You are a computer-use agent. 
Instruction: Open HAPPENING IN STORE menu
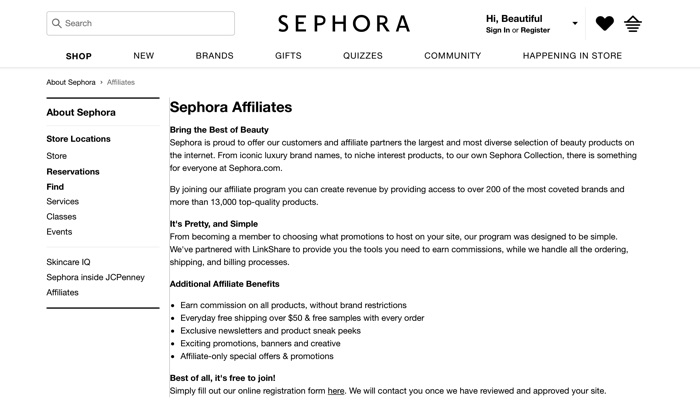tap(572, 56)
